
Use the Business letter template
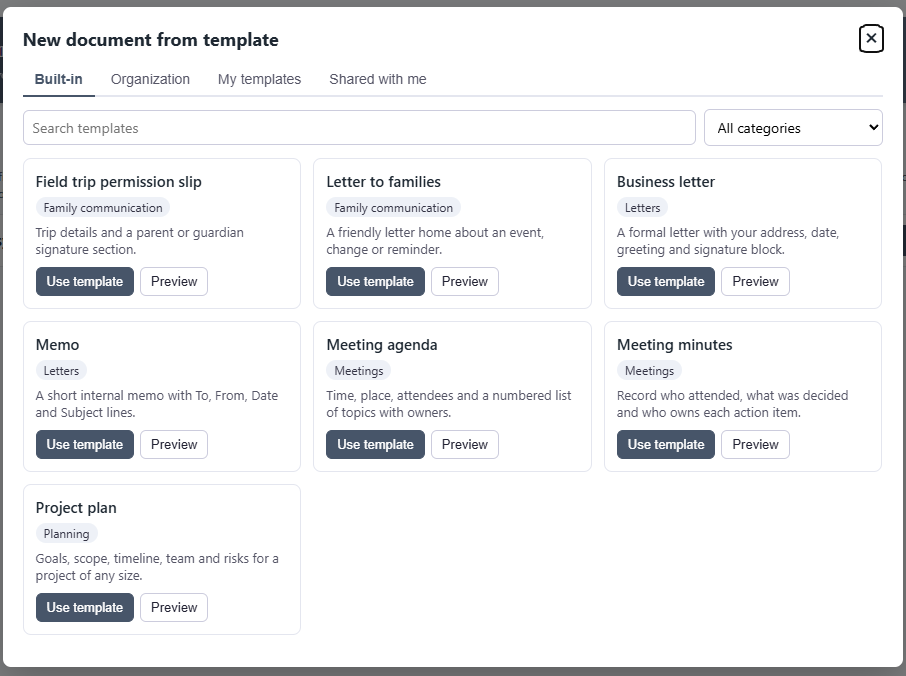(x=666, y=281)
